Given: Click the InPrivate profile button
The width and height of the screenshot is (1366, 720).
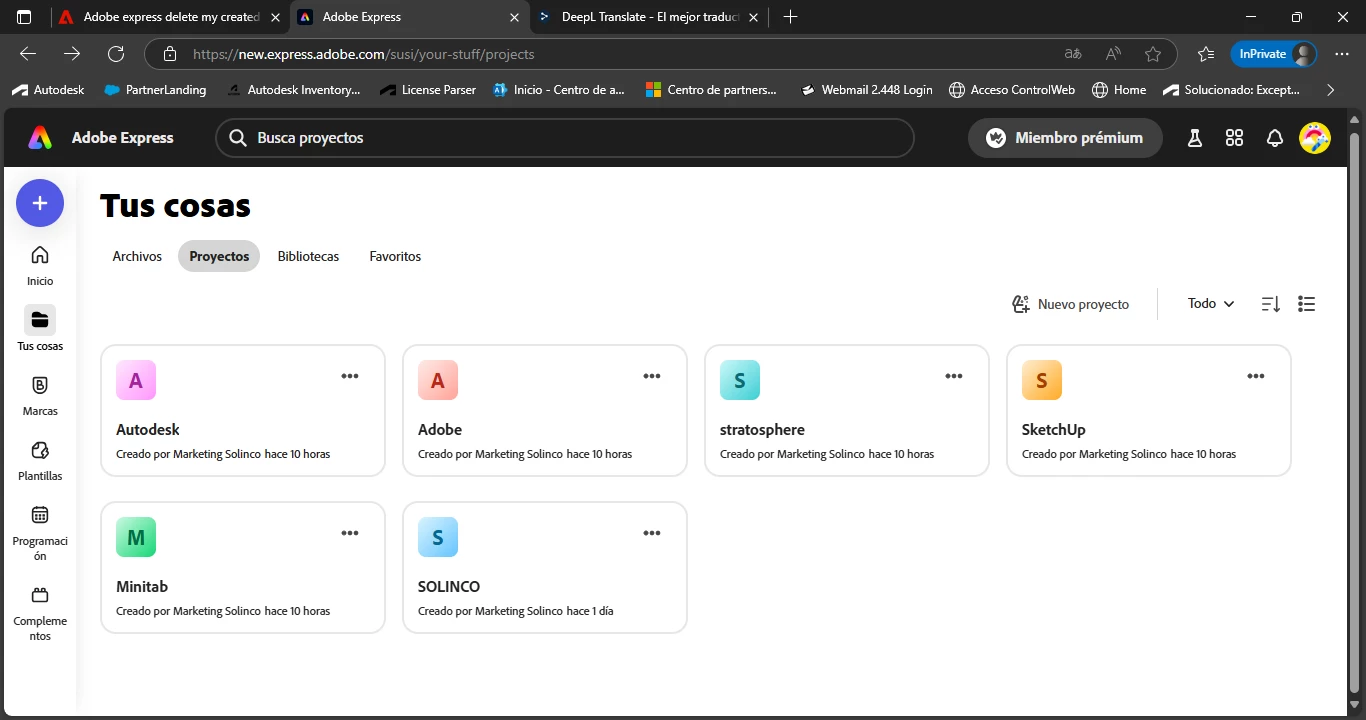Looking at the screenshot, I should 1274,54.
